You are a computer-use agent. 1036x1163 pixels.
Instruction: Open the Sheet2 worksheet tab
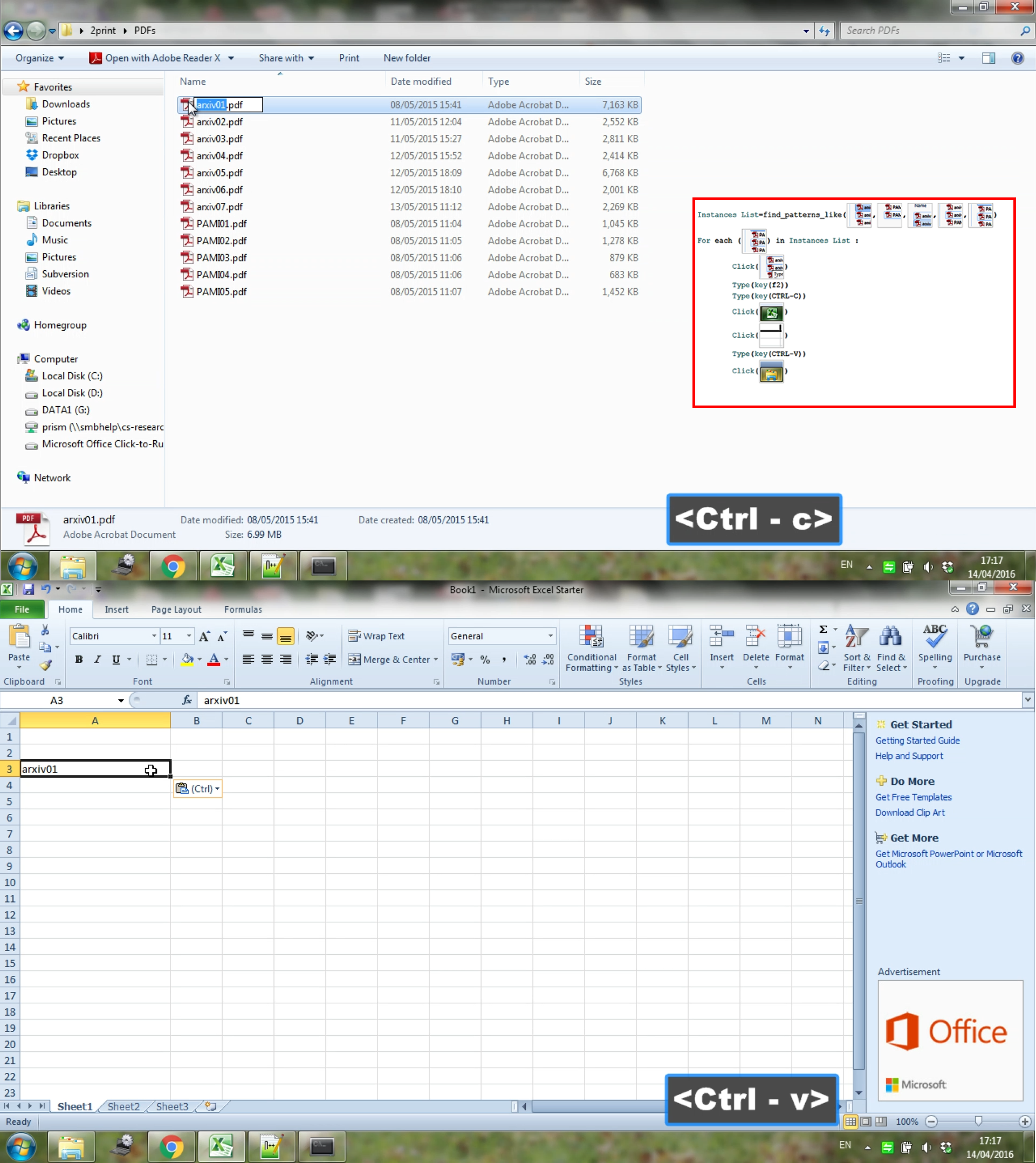pos(123,1106)
